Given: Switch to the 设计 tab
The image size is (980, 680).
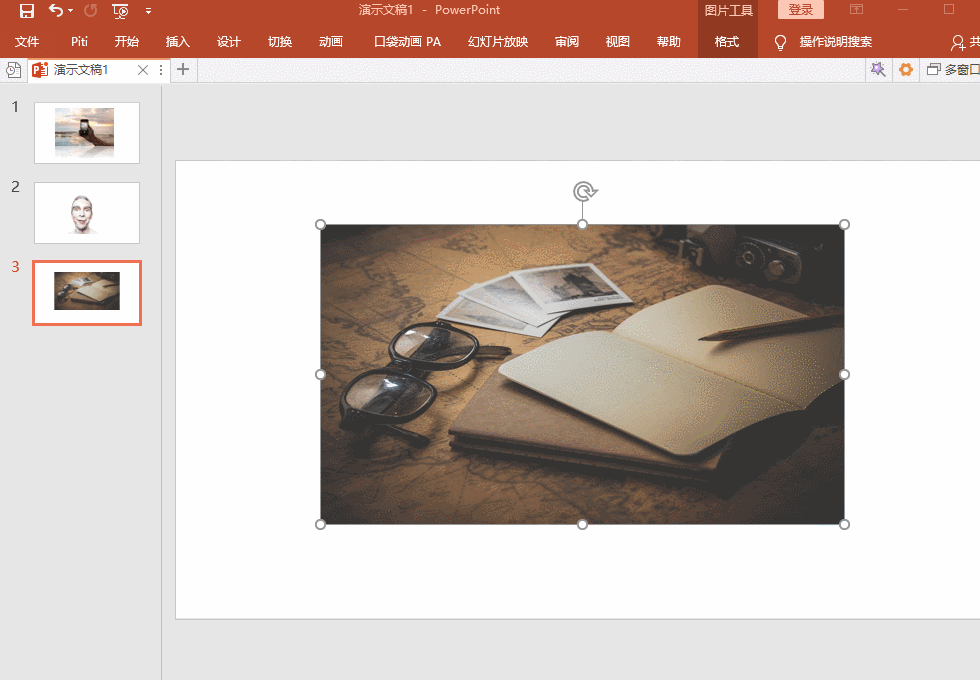Looking at the screenshot, I should [229, 42].
